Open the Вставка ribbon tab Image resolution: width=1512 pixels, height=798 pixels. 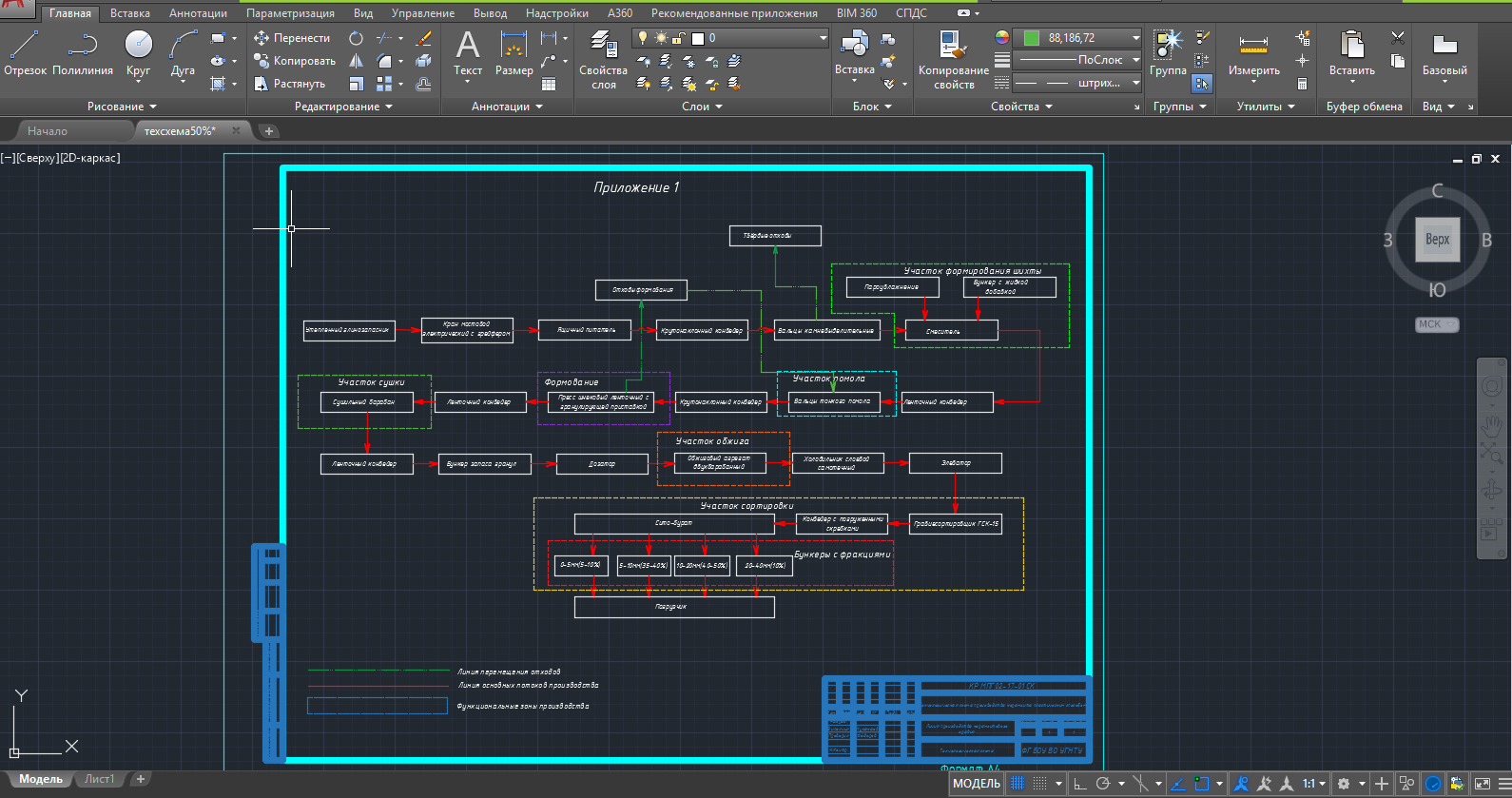130,13
